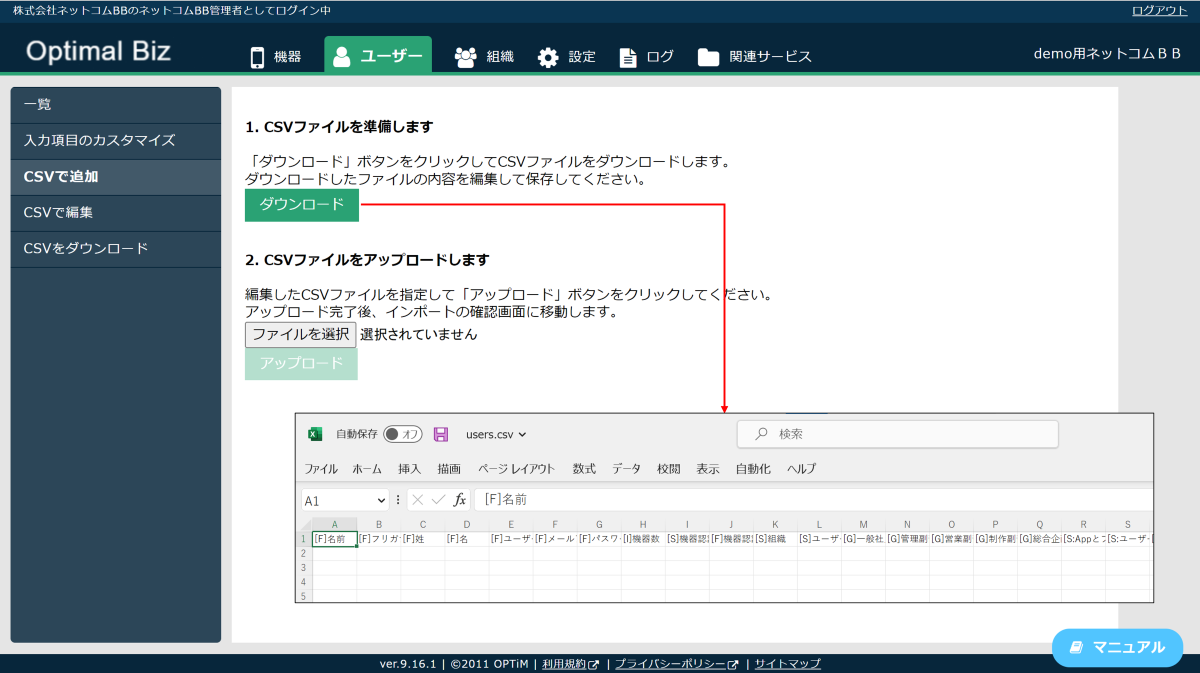Click the Excel 検索 search box
This screenshot has height=673, width=1200.
click(x=897, y=434)
